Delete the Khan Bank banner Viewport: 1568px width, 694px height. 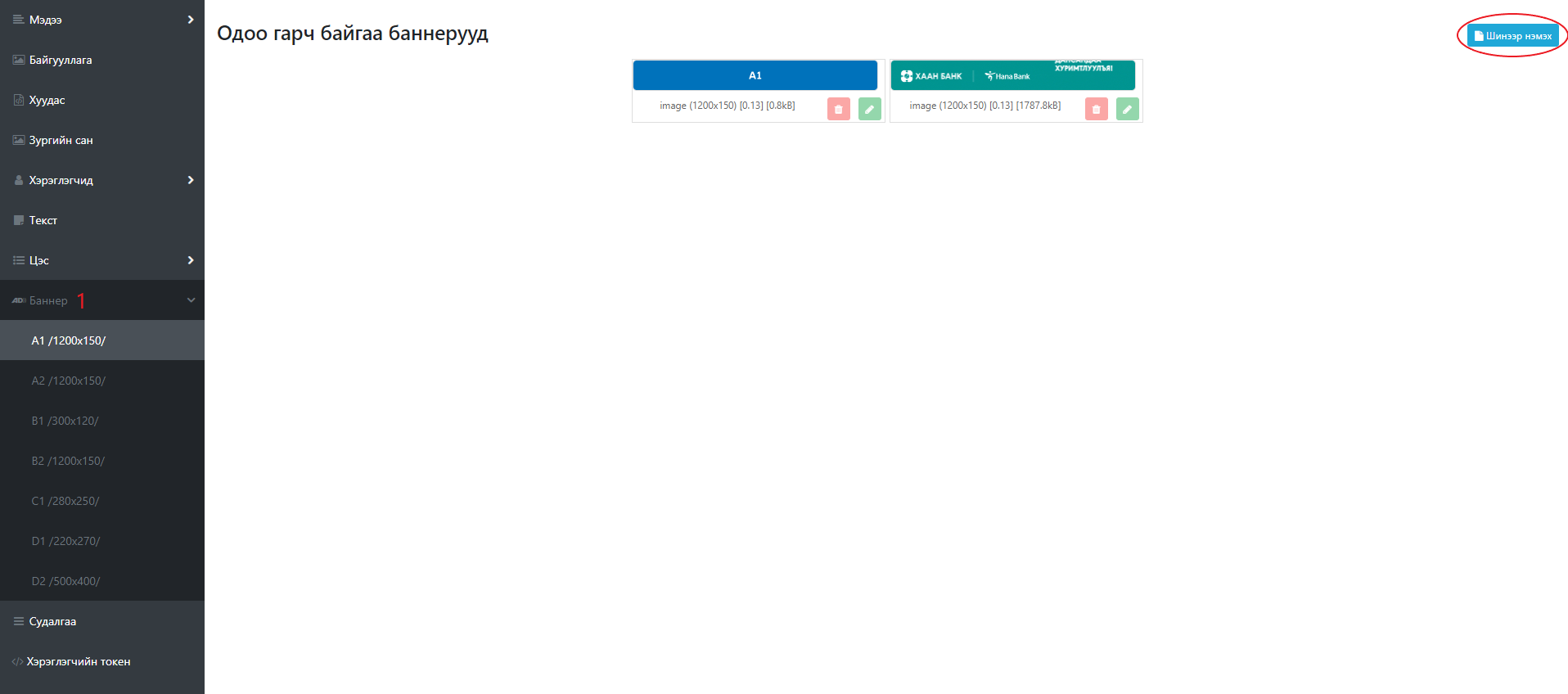(x=1096, y=109)
